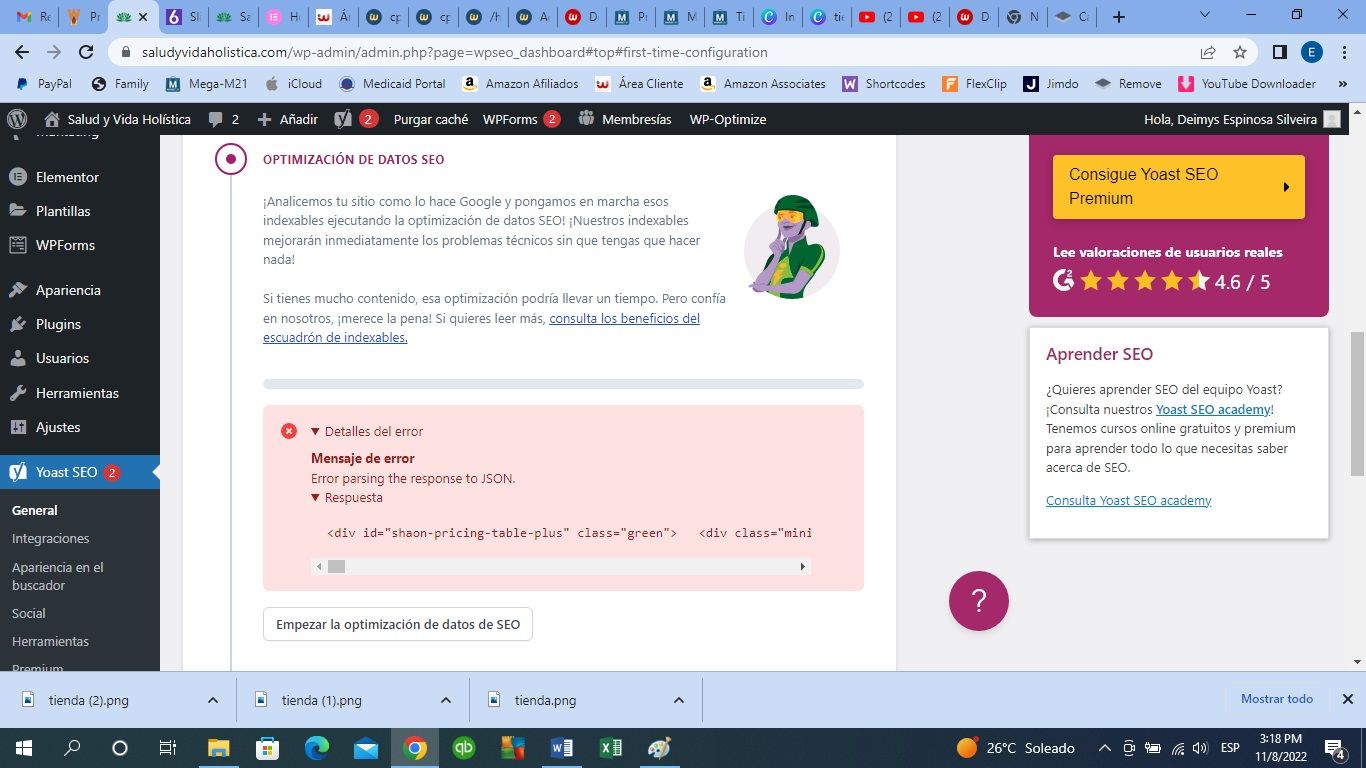Click the Elementor icon in the sidebar
Viewport: 1366px width, 768px height.
coord(18,177)
